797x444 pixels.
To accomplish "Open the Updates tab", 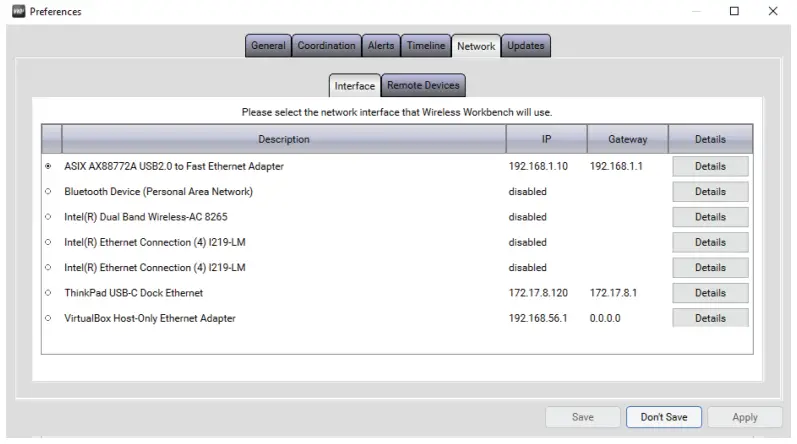I will (x=526, y=46).
